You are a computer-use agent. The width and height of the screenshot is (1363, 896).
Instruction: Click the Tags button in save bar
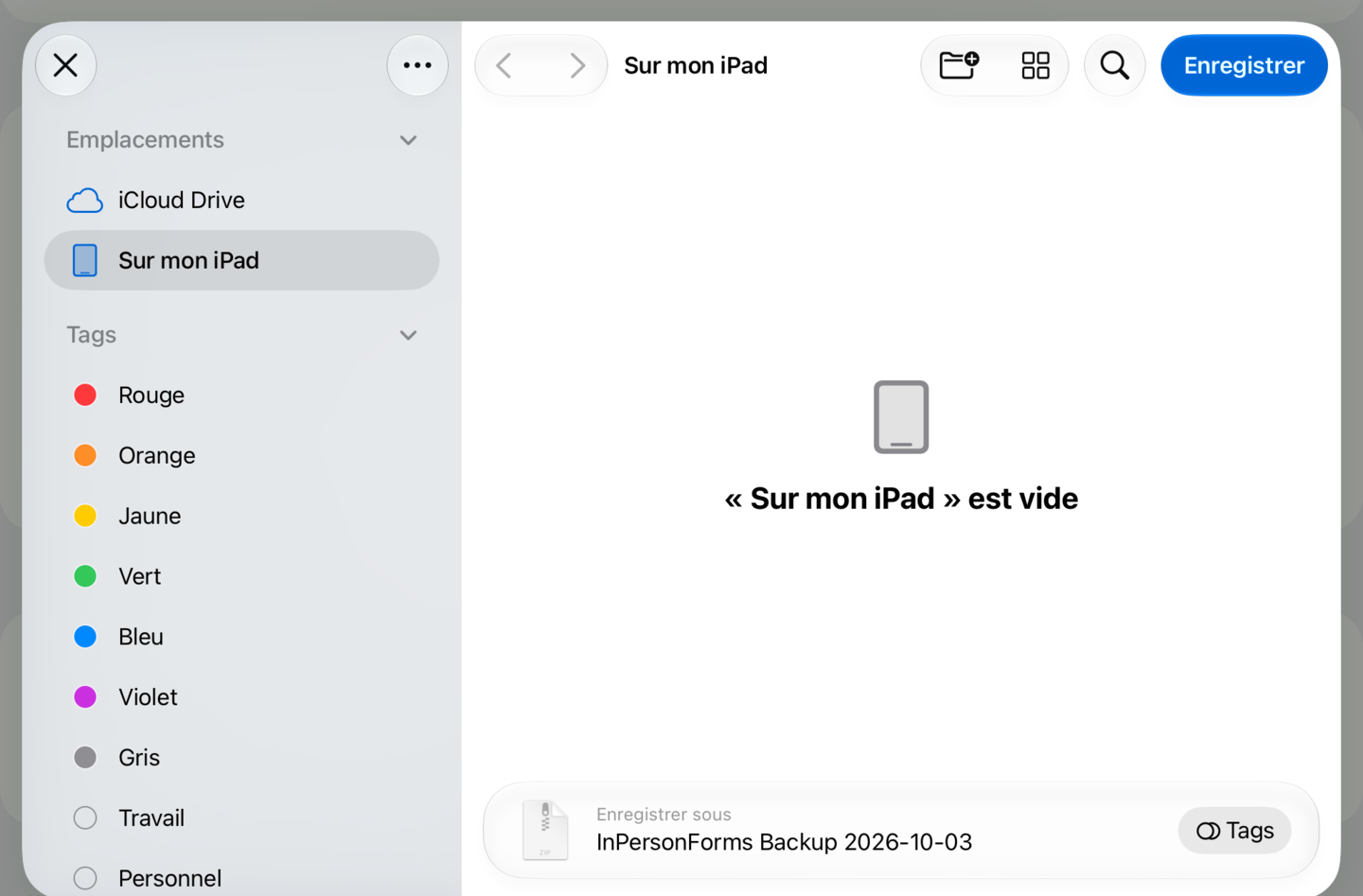(x=1234, y=831)
